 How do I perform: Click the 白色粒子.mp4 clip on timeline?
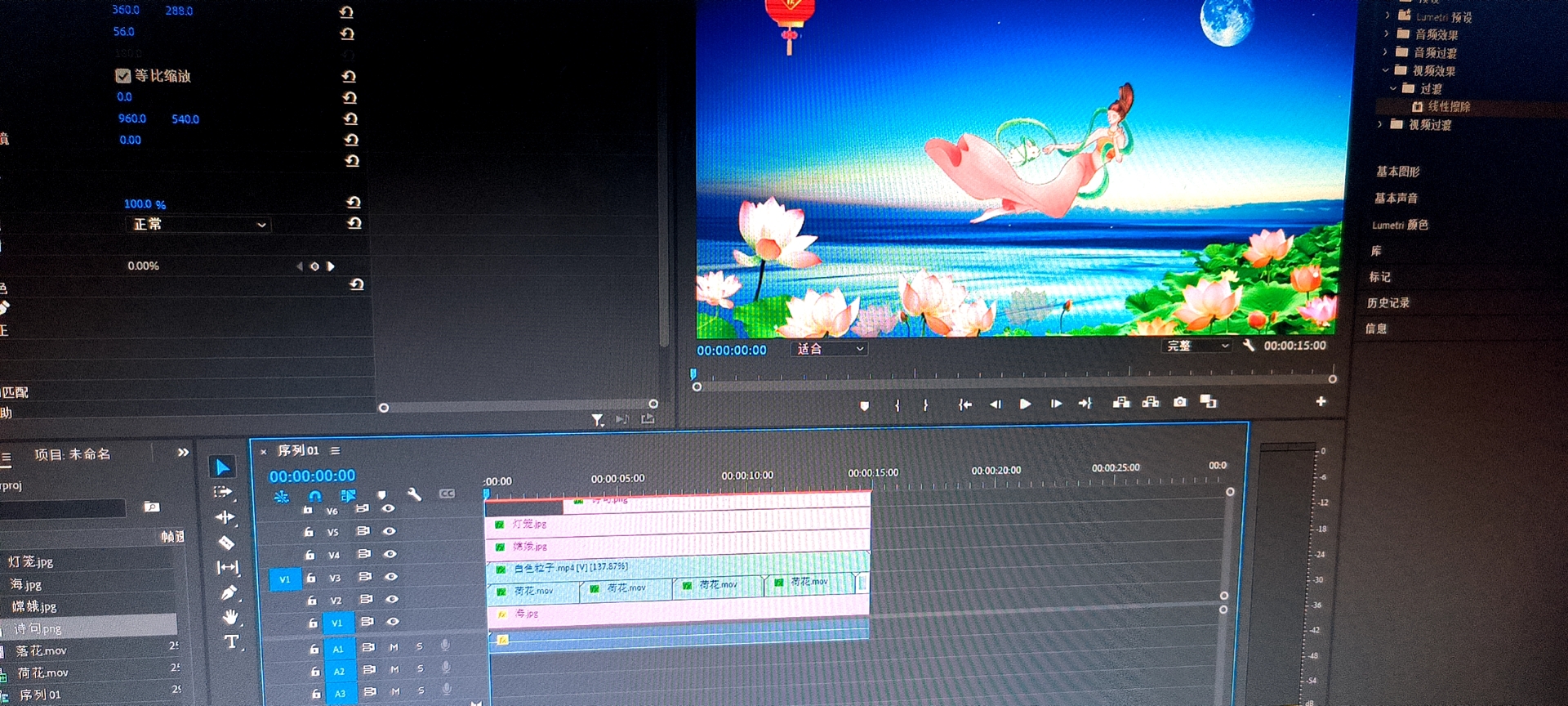[x=678, y=566]
